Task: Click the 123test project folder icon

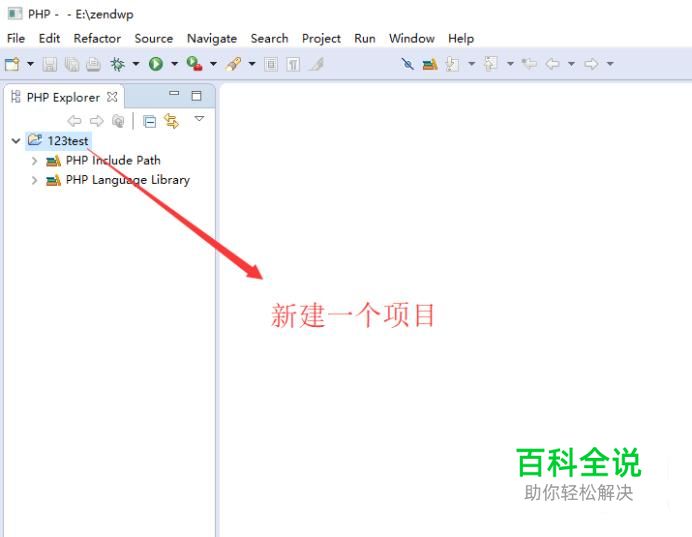Action: [x=35, y=140]
